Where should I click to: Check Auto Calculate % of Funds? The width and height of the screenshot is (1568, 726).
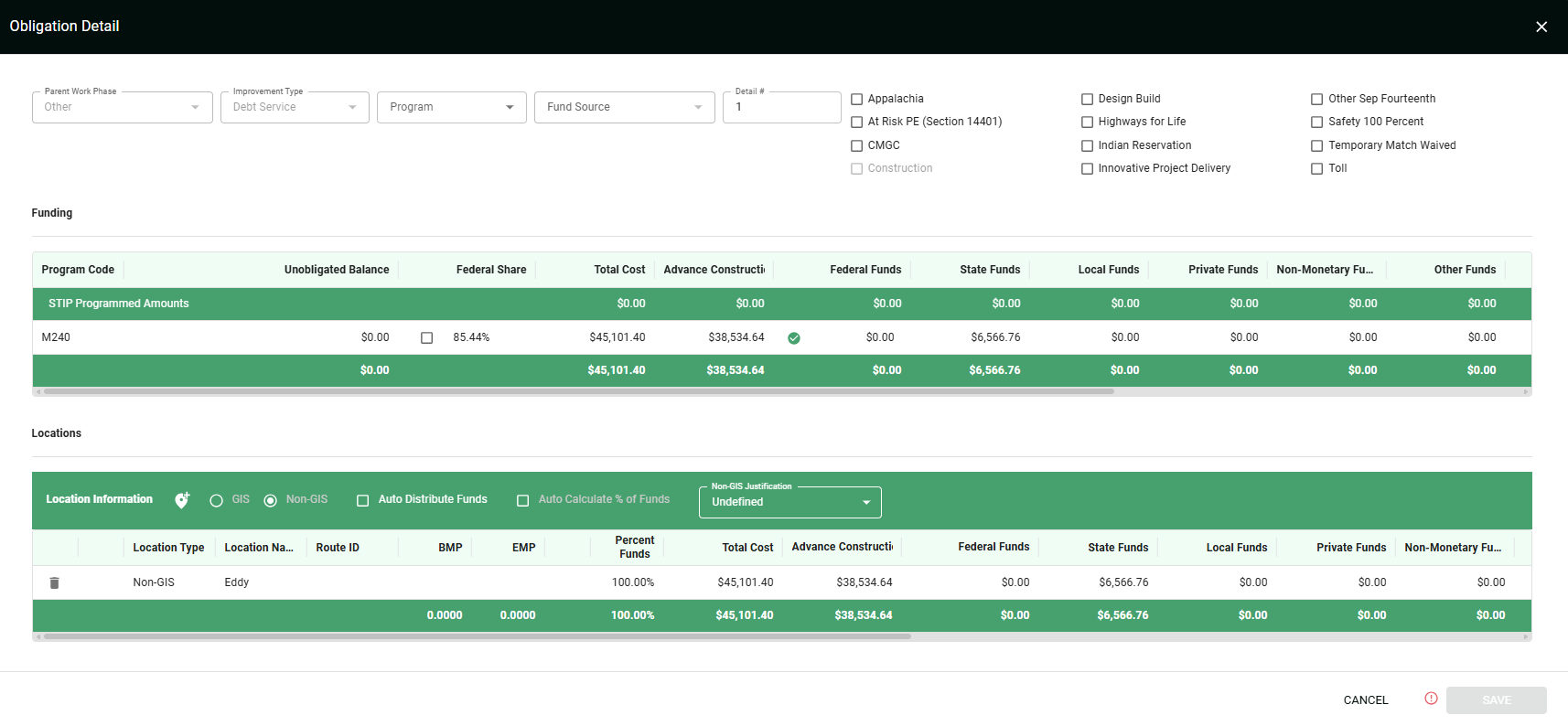(x=523, y=500)
